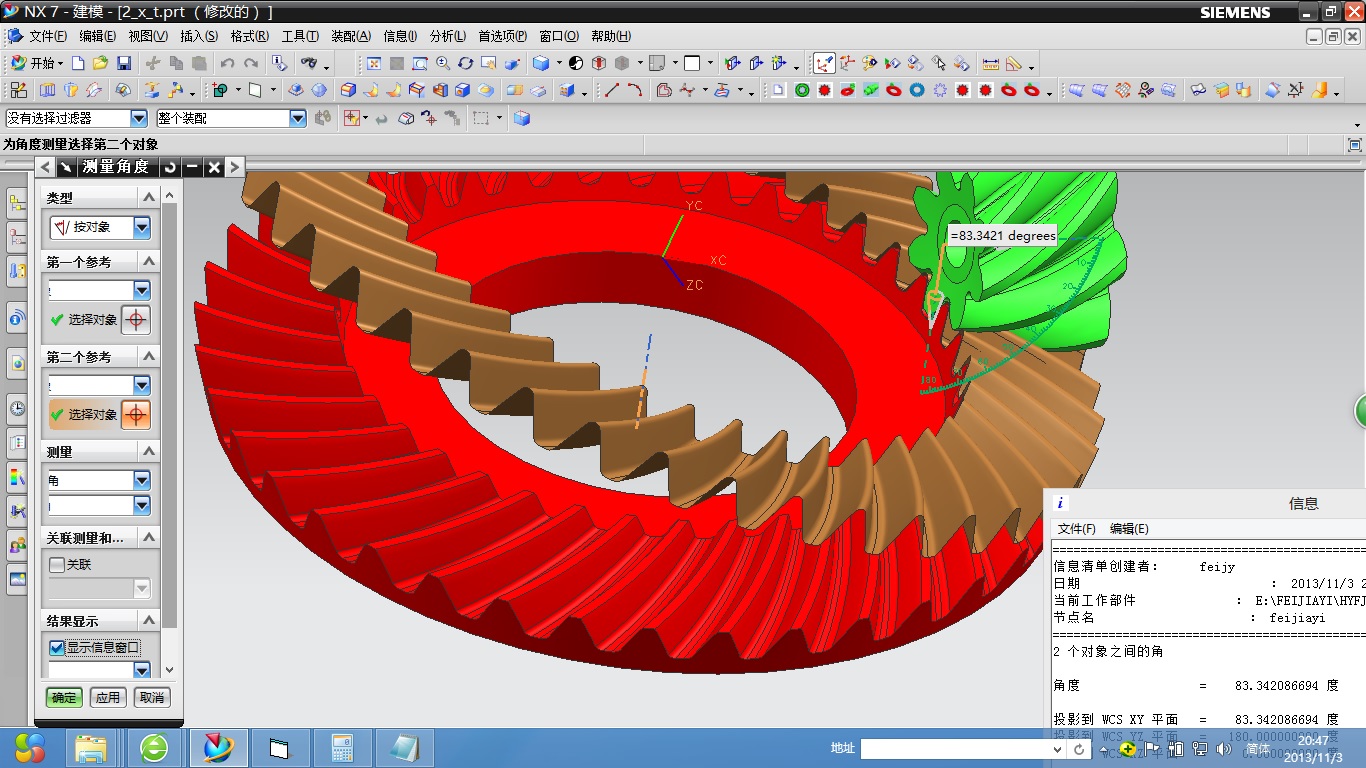The width and height of the screenshot is (1366, 768).
Task: Open the 整个装配 scope dropdown
Action: pos(297,118)
